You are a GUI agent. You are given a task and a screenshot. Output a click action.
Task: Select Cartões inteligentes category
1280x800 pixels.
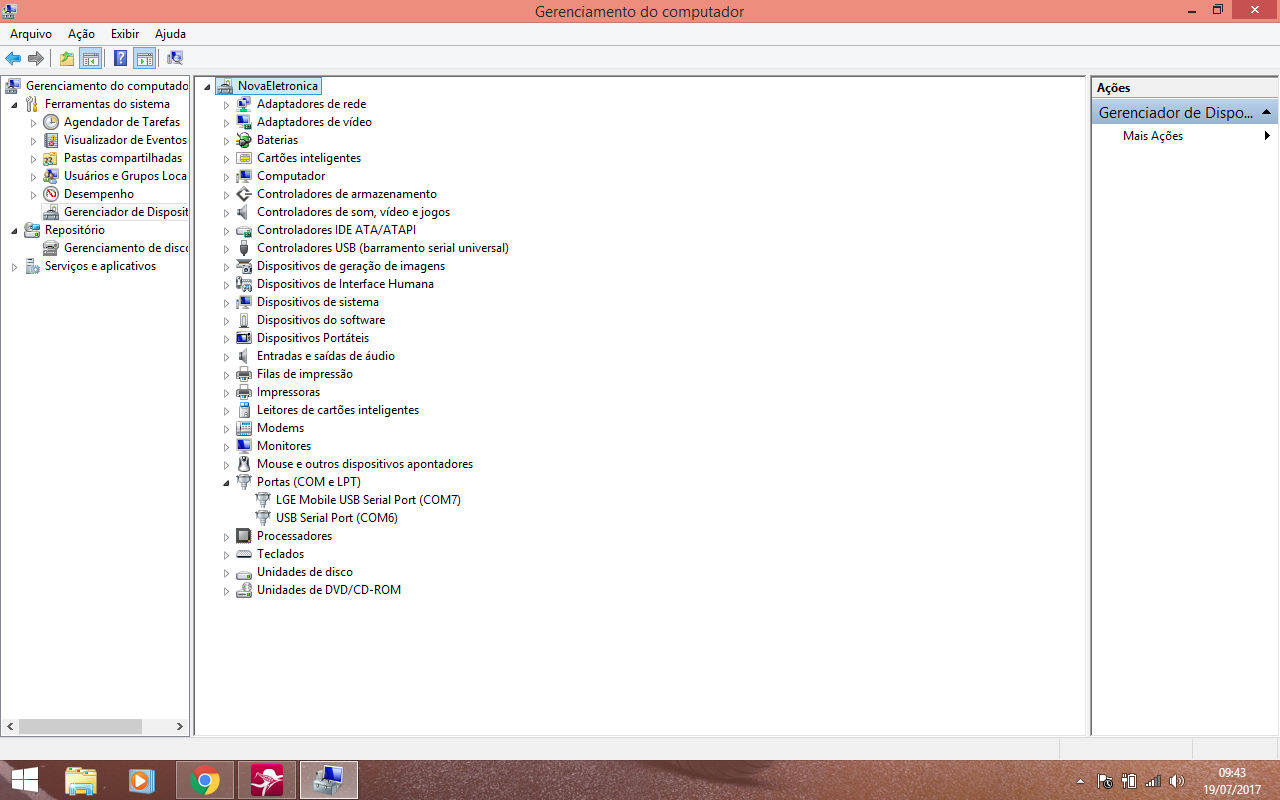click(x=309, y=158)
